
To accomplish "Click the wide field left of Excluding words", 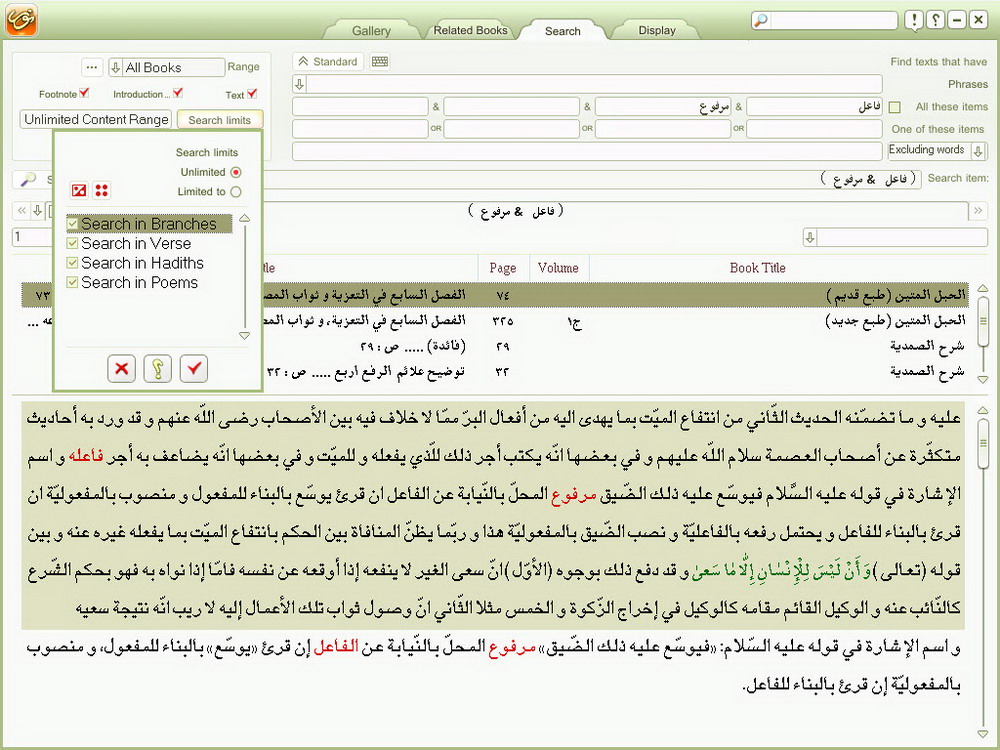I will coord(587,151).
